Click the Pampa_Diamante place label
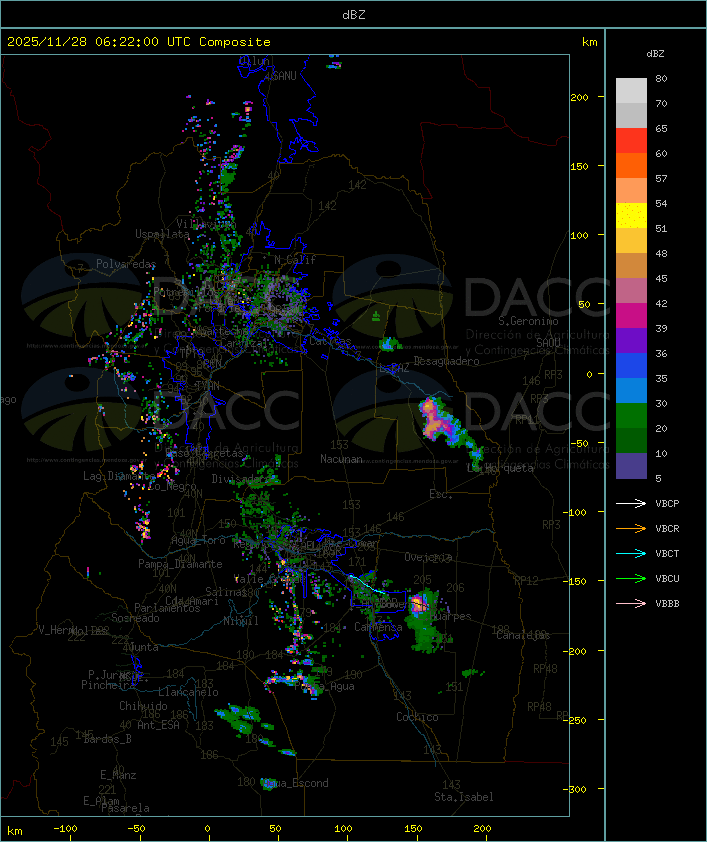This screenshot has width=707, height=842. point(180,564)
